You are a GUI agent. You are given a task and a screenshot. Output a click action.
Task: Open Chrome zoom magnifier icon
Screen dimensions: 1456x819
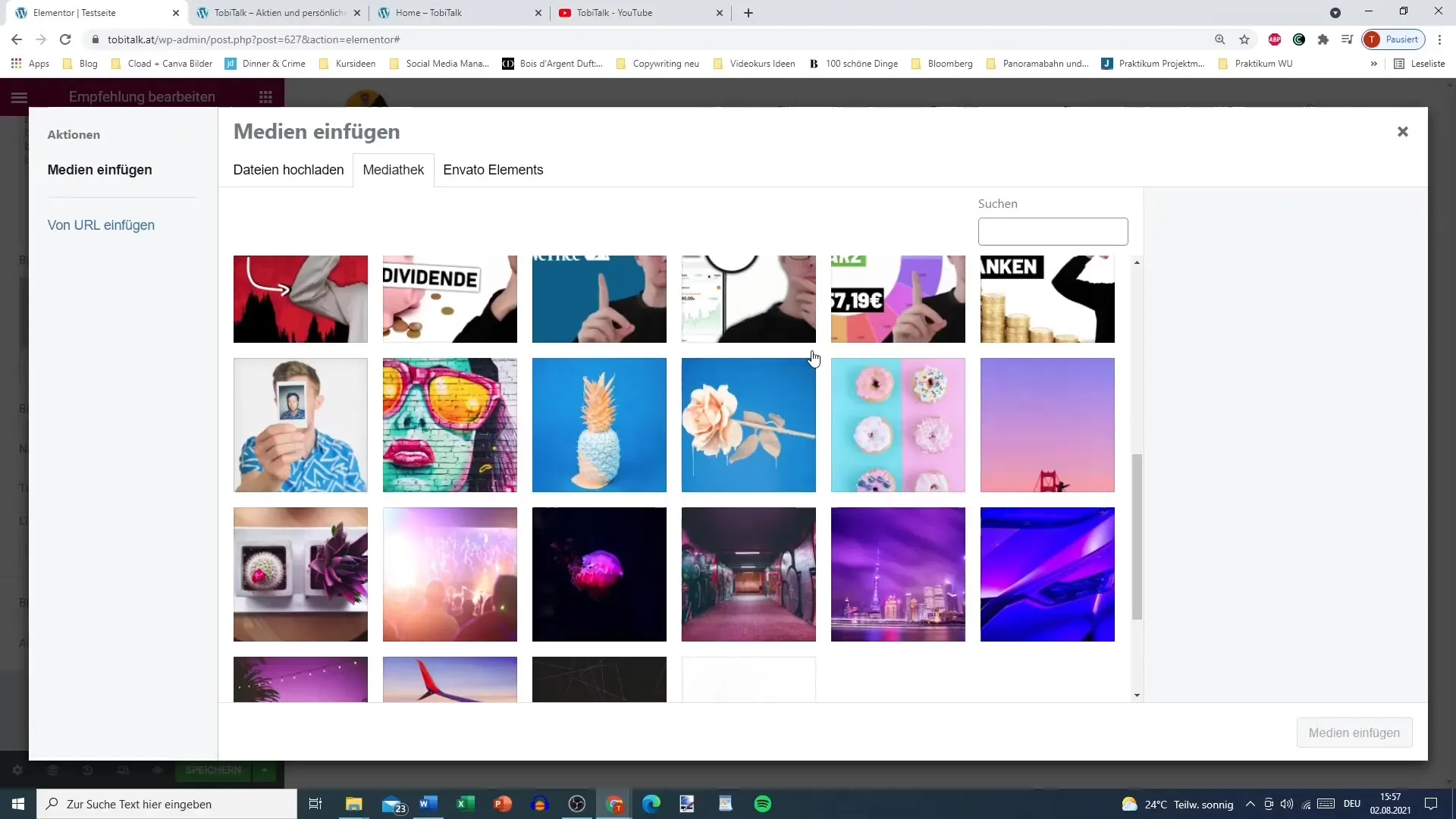pos(1219,39)
